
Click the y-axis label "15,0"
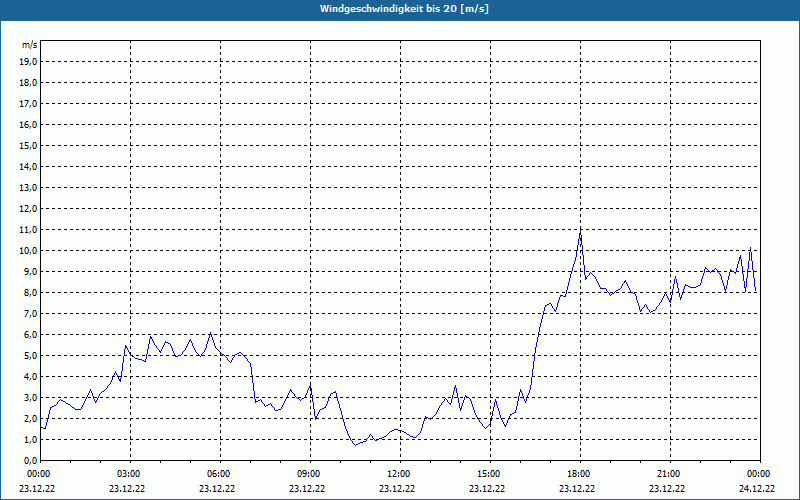pyautogui.click(x=28, y=145)
